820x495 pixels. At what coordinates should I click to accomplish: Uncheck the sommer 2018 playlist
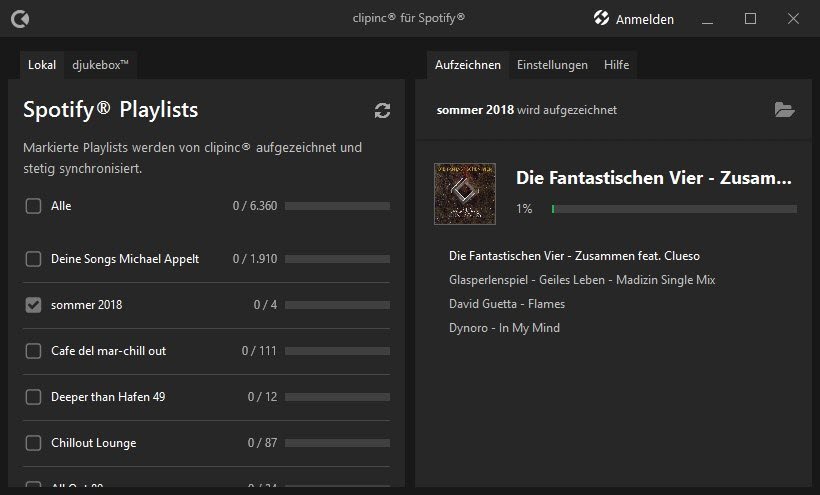pos(33,305)
